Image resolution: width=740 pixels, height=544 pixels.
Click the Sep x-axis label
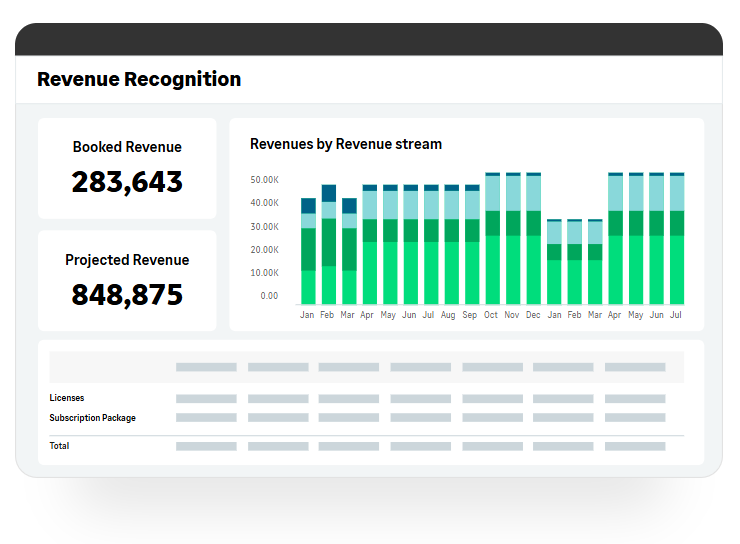[x=470, y=315]
